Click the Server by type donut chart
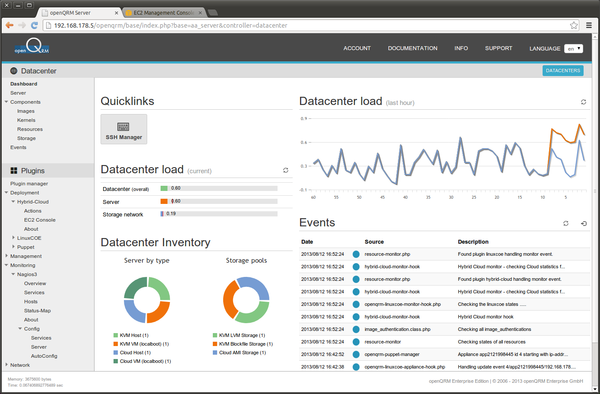The height and width of the screenshot is (394, 600). point(147,300)
